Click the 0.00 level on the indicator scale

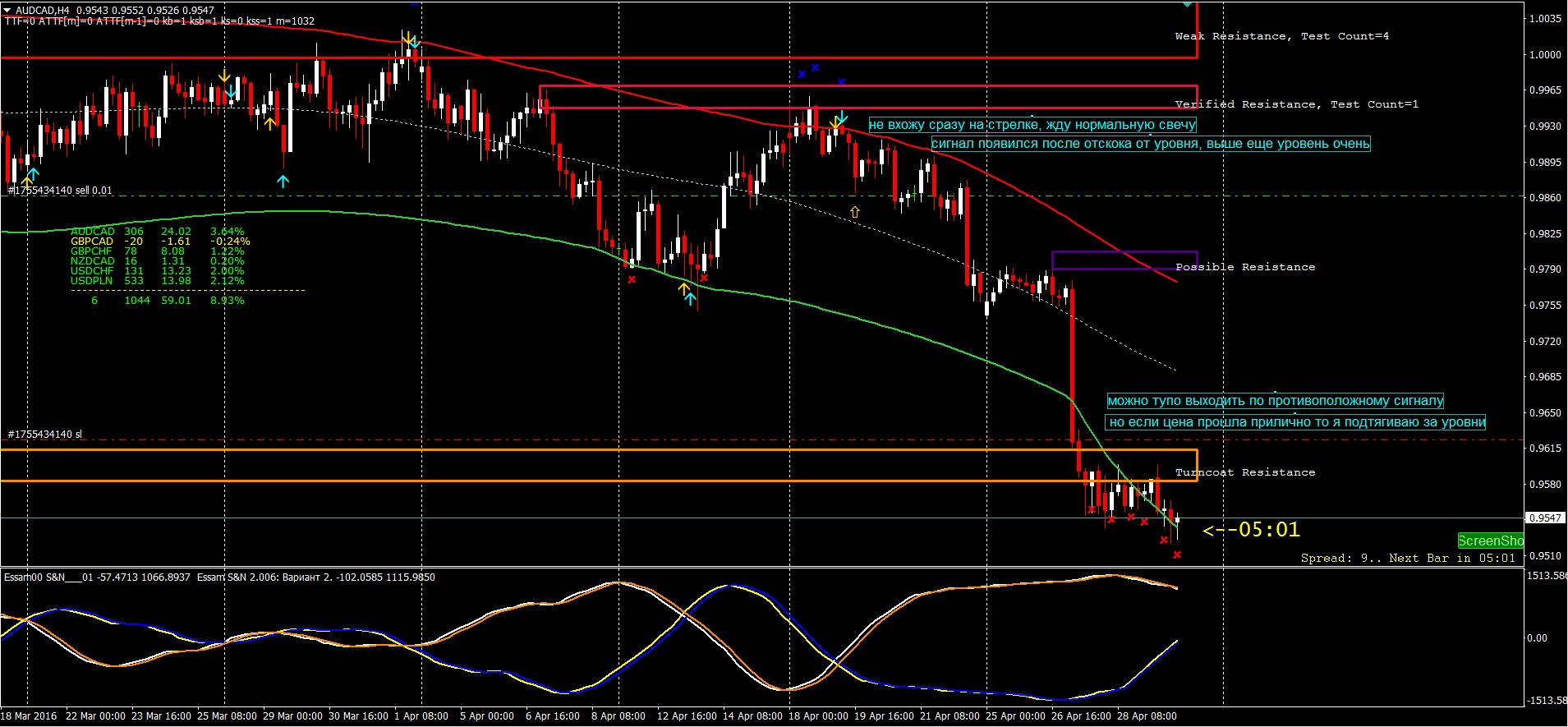click(x=1537, y=638)
